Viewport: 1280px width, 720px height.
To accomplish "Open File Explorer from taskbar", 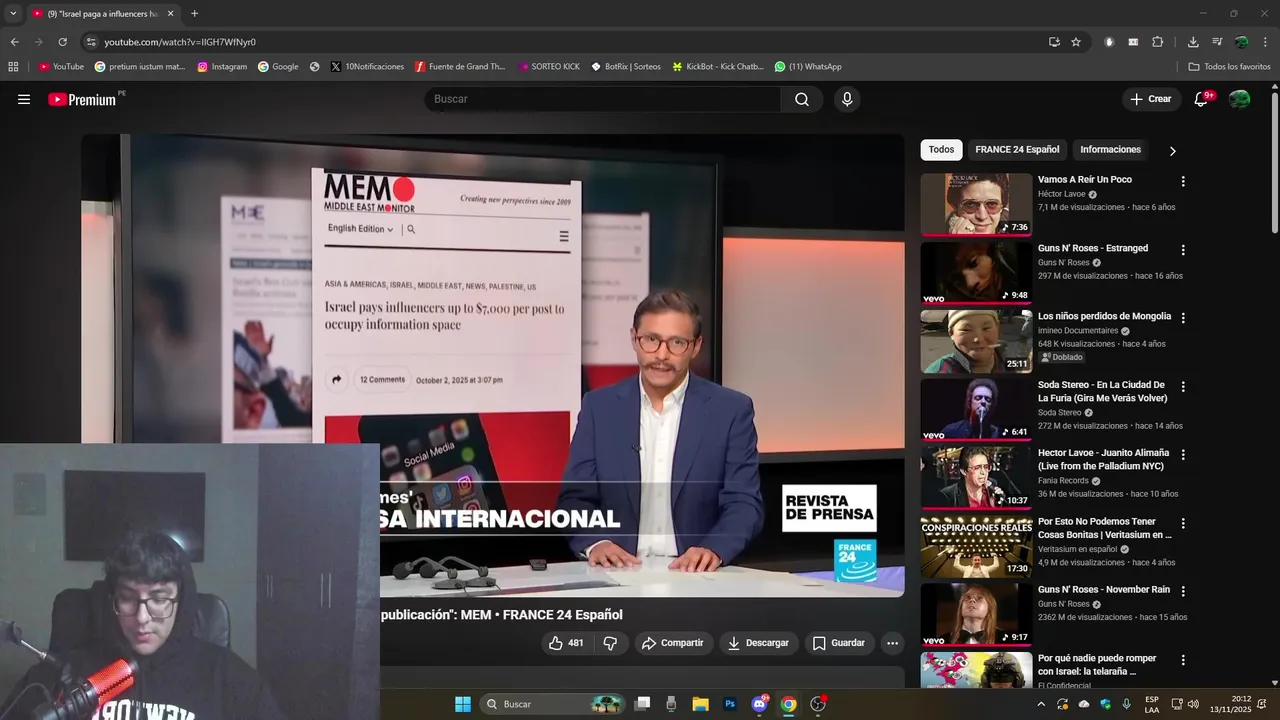I will [700, 704].
